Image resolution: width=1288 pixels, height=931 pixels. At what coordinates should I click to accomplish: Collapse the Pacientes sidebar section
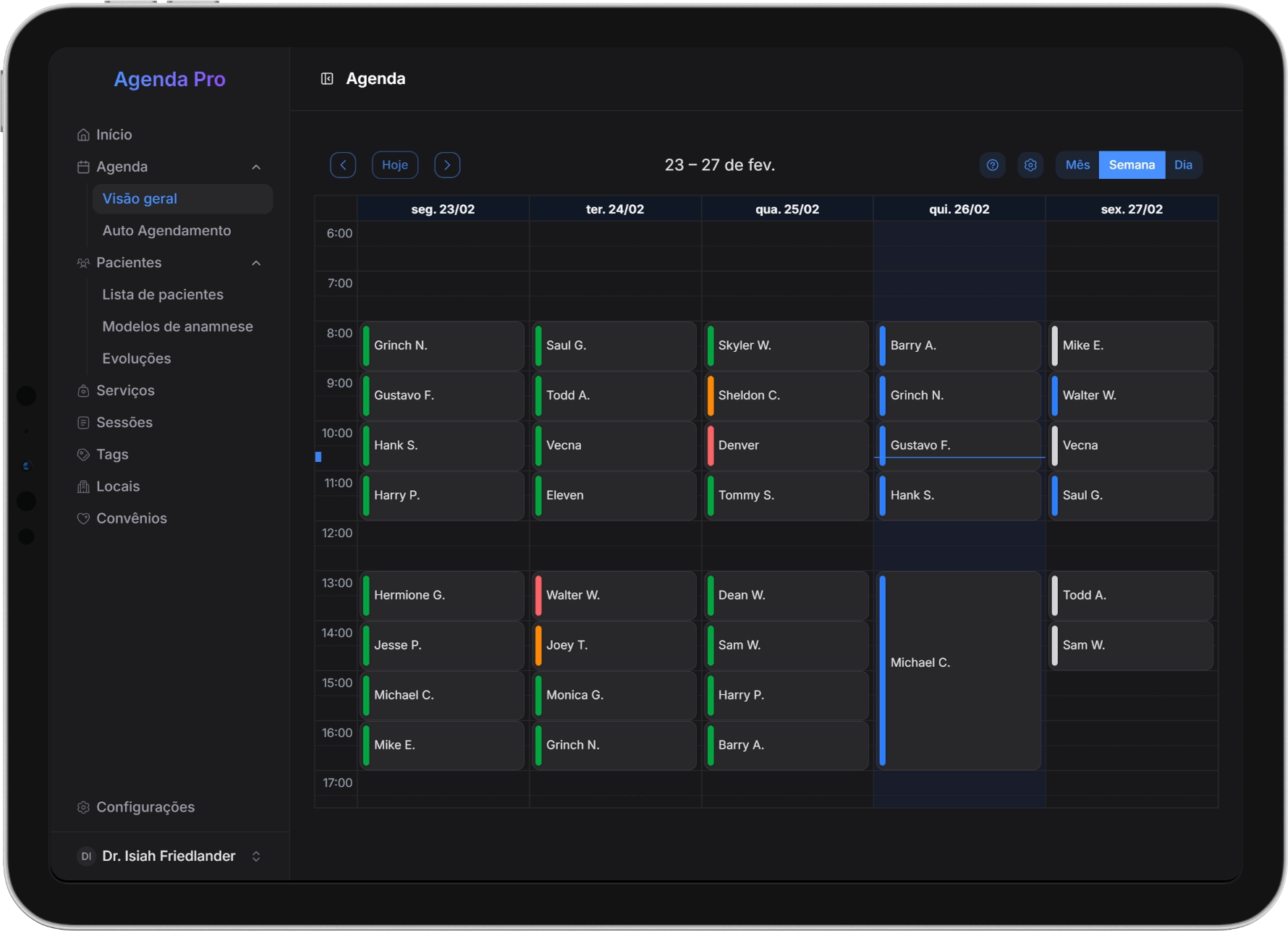[x=256, y=263]
